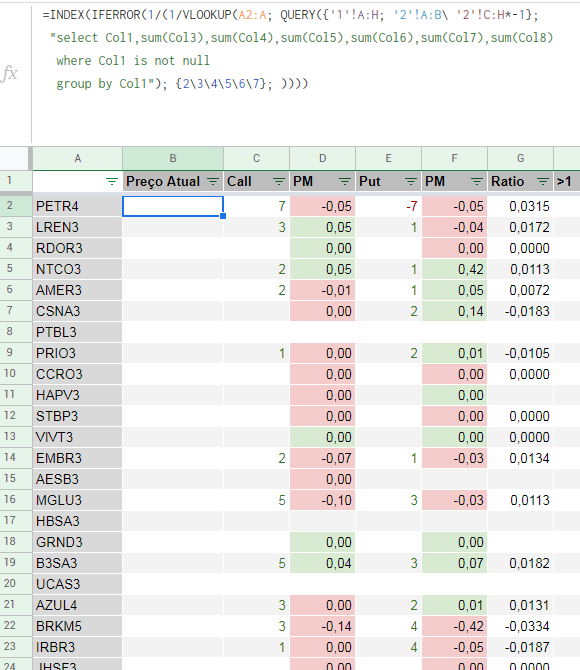Select row 2 header
Image resolution: width=580 pixels, height=670 pixels.
tap(16, 206)
